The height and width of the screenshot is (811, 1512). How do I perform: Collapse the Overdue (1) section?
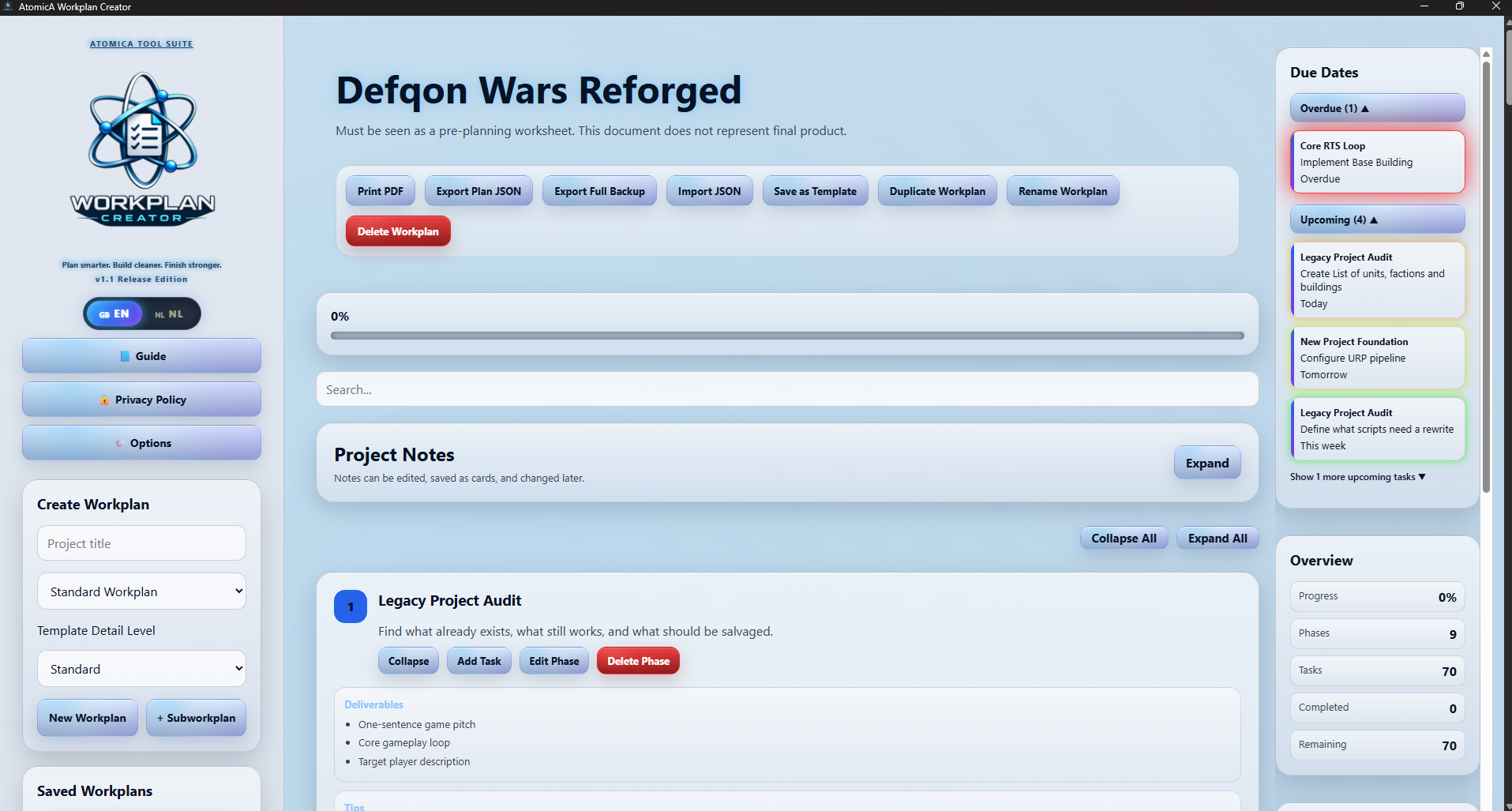click(1377, 108)
